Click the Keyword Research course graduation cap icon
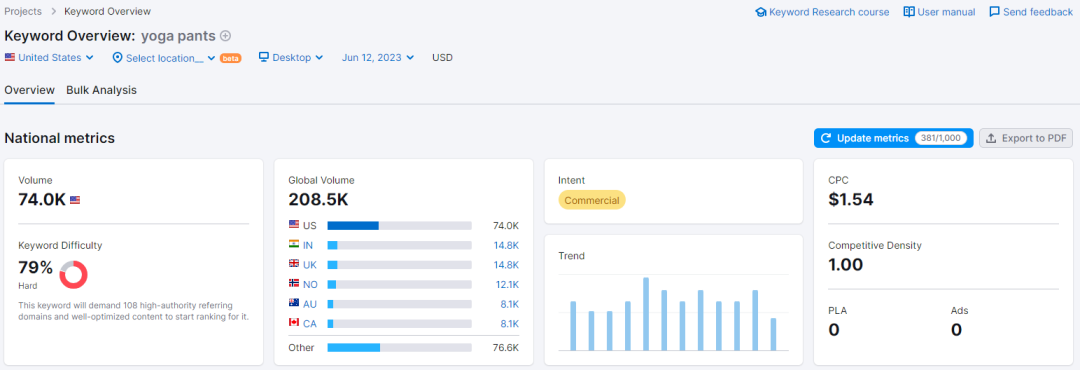The width and height of the screenshot is (1080, 370). click(x=761, y=12)
